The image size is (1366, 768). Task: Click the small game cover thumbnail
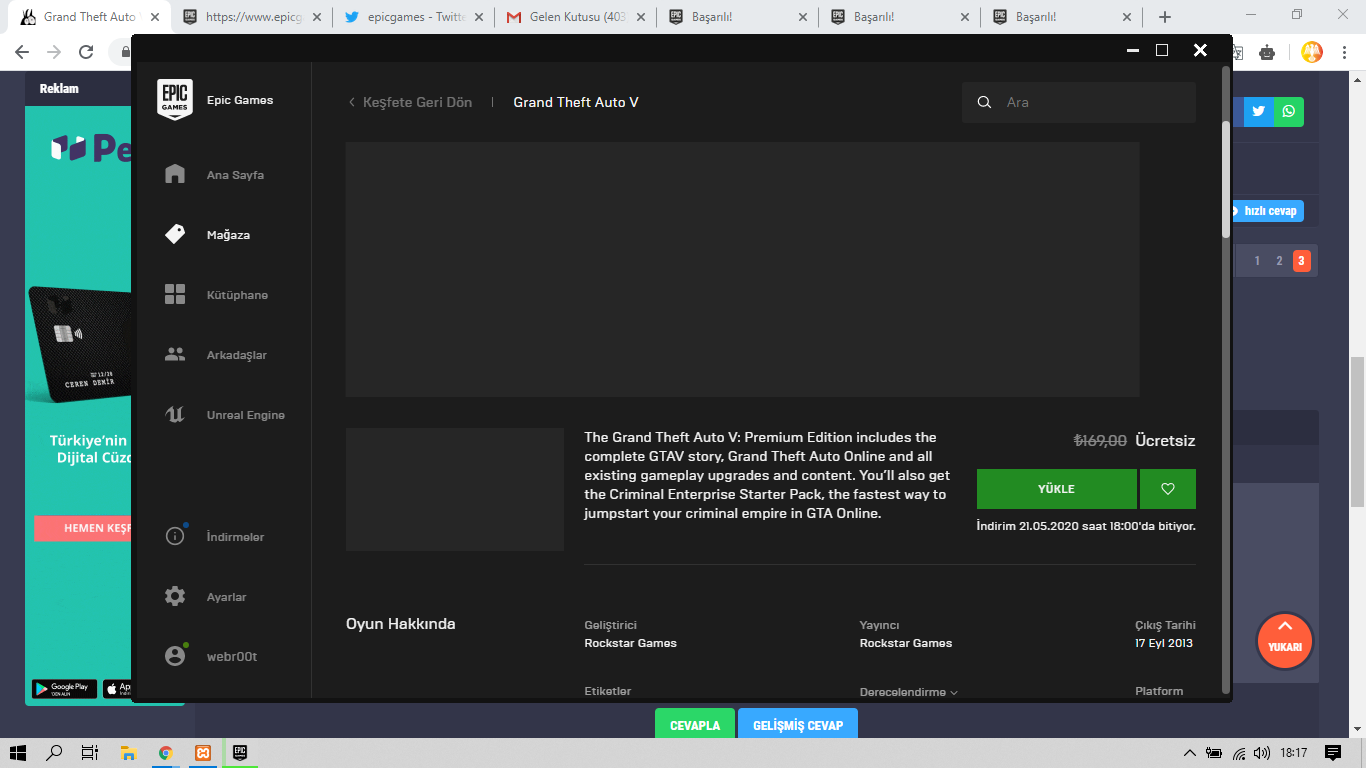click(x=455, y=489)
